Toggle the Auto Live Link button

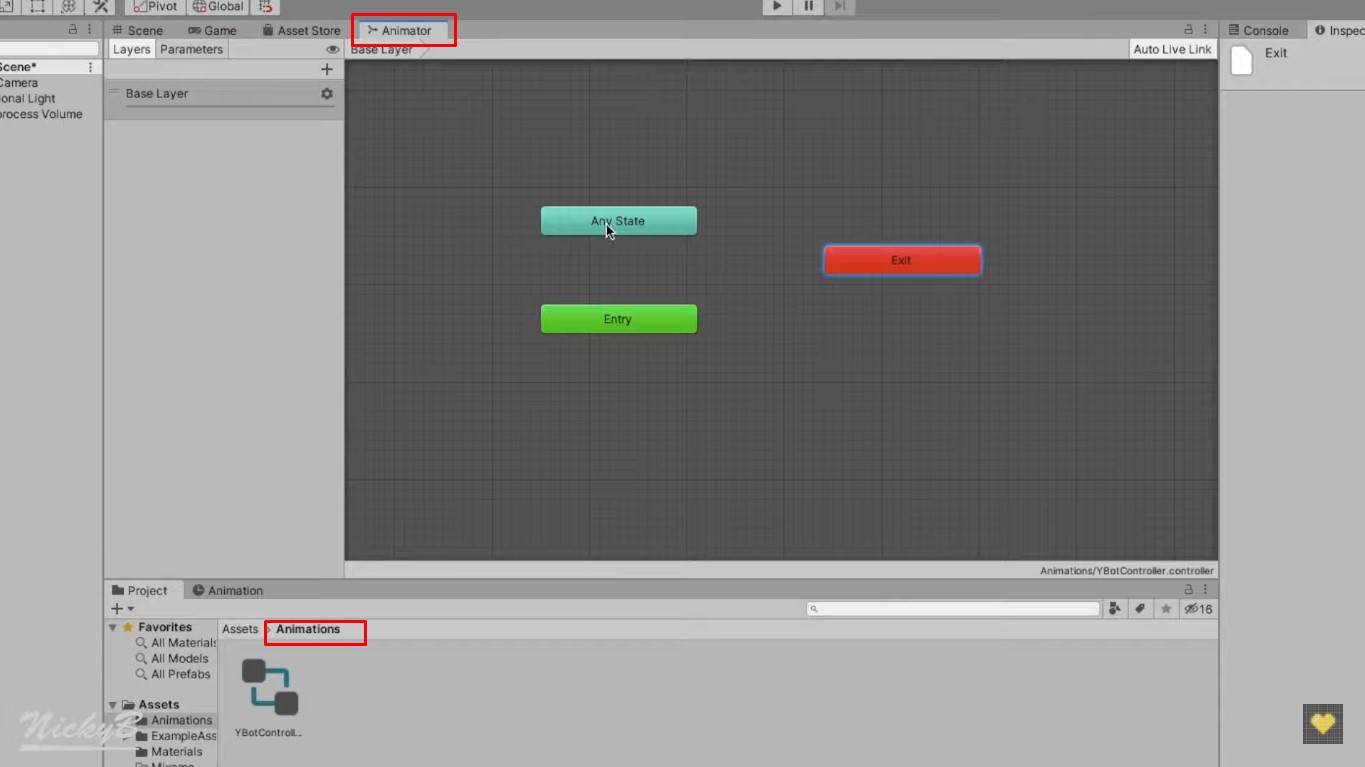tap(1172, 49)
